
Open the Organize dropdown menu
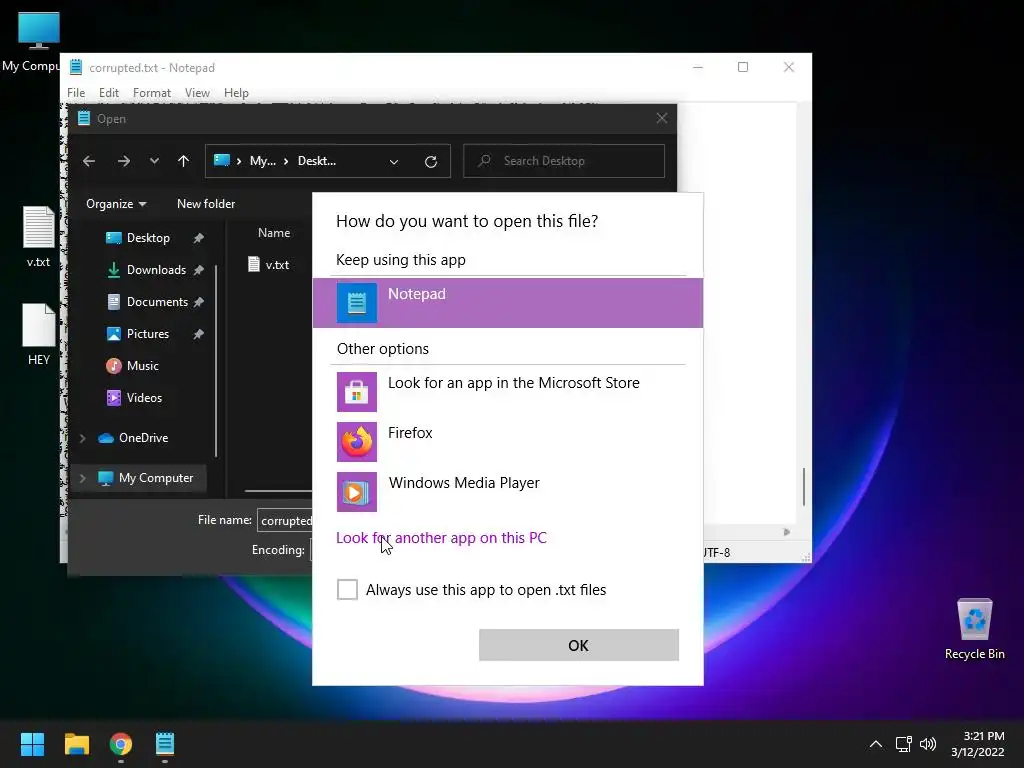tap(116, 204)
